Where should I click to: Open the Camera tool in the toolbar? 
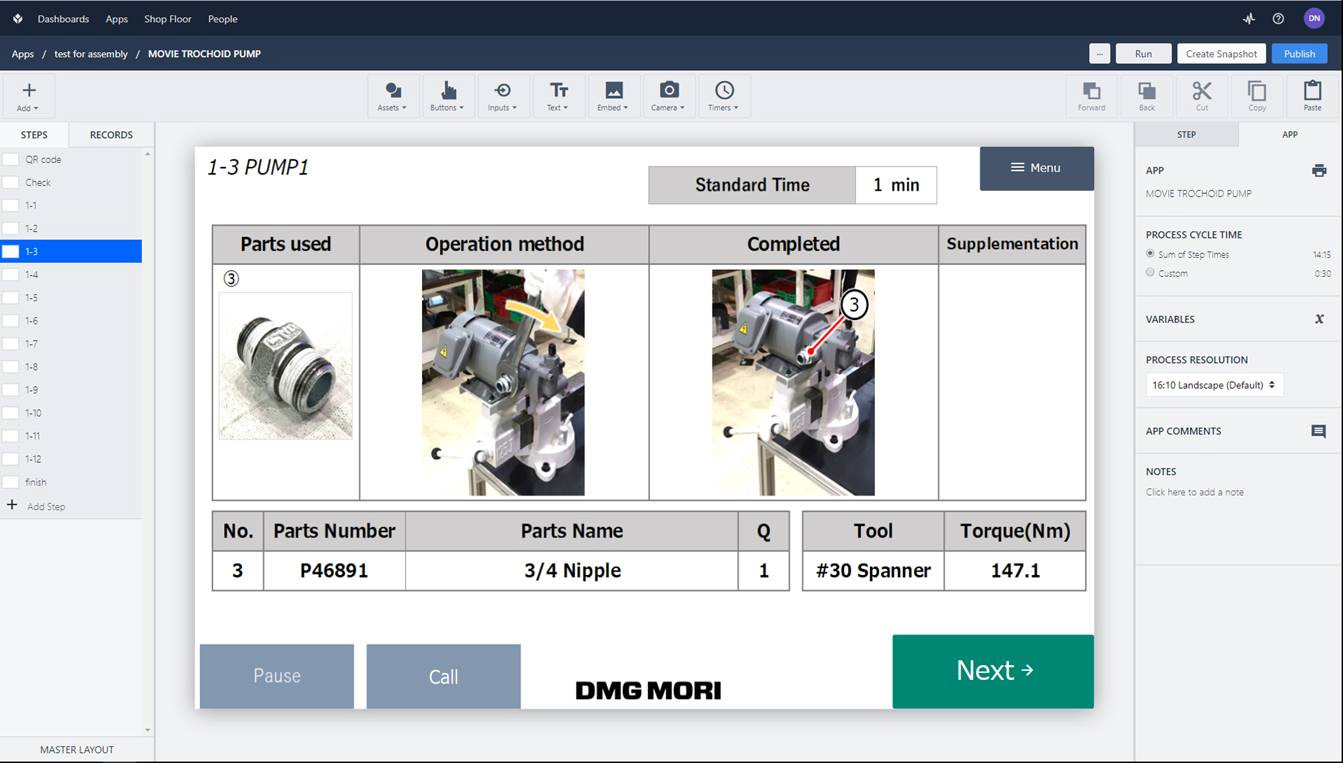click(668, 95)
